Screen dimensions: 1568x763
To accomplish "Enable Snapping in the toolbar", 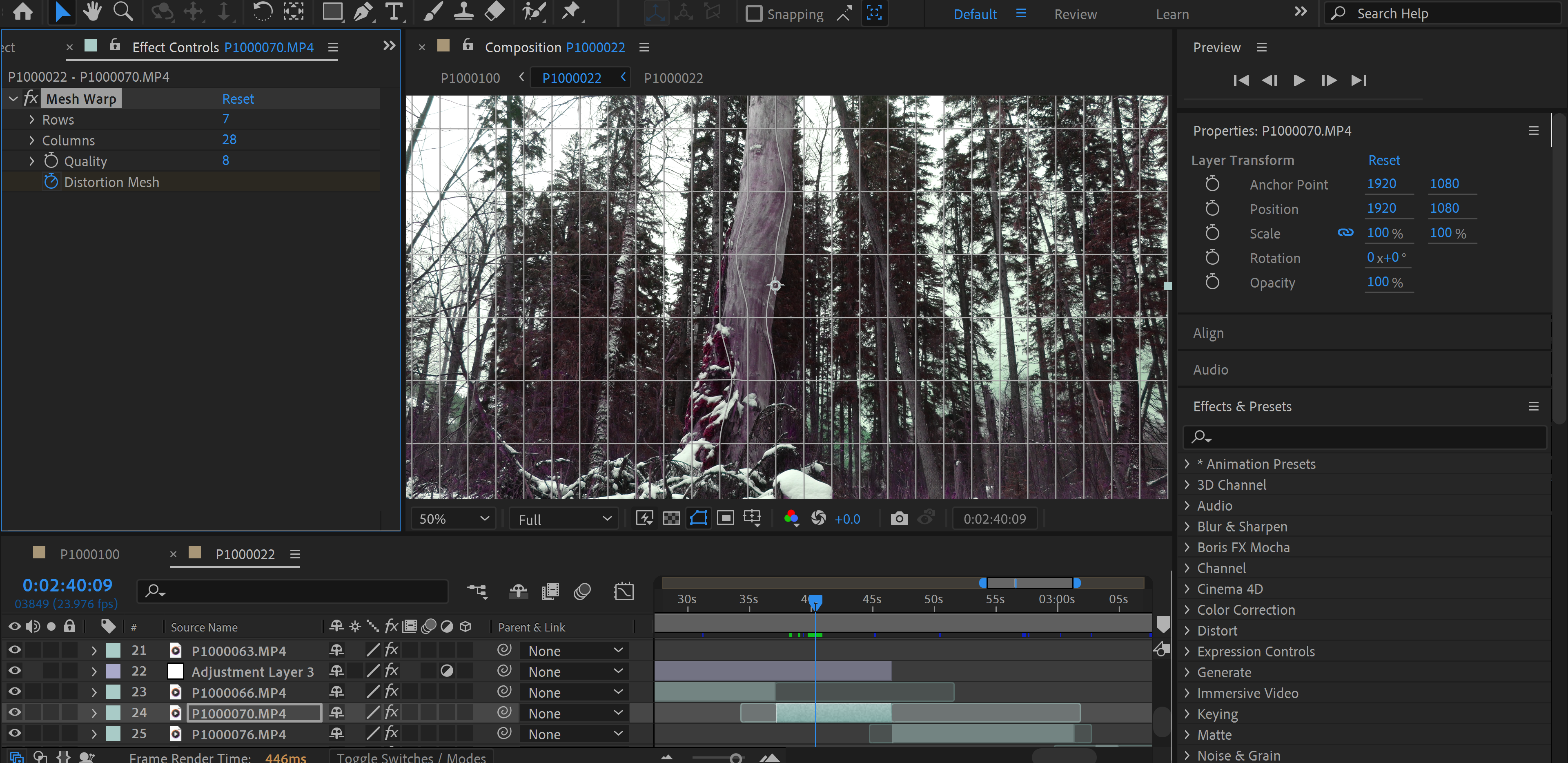I will [x=755, y=13].
